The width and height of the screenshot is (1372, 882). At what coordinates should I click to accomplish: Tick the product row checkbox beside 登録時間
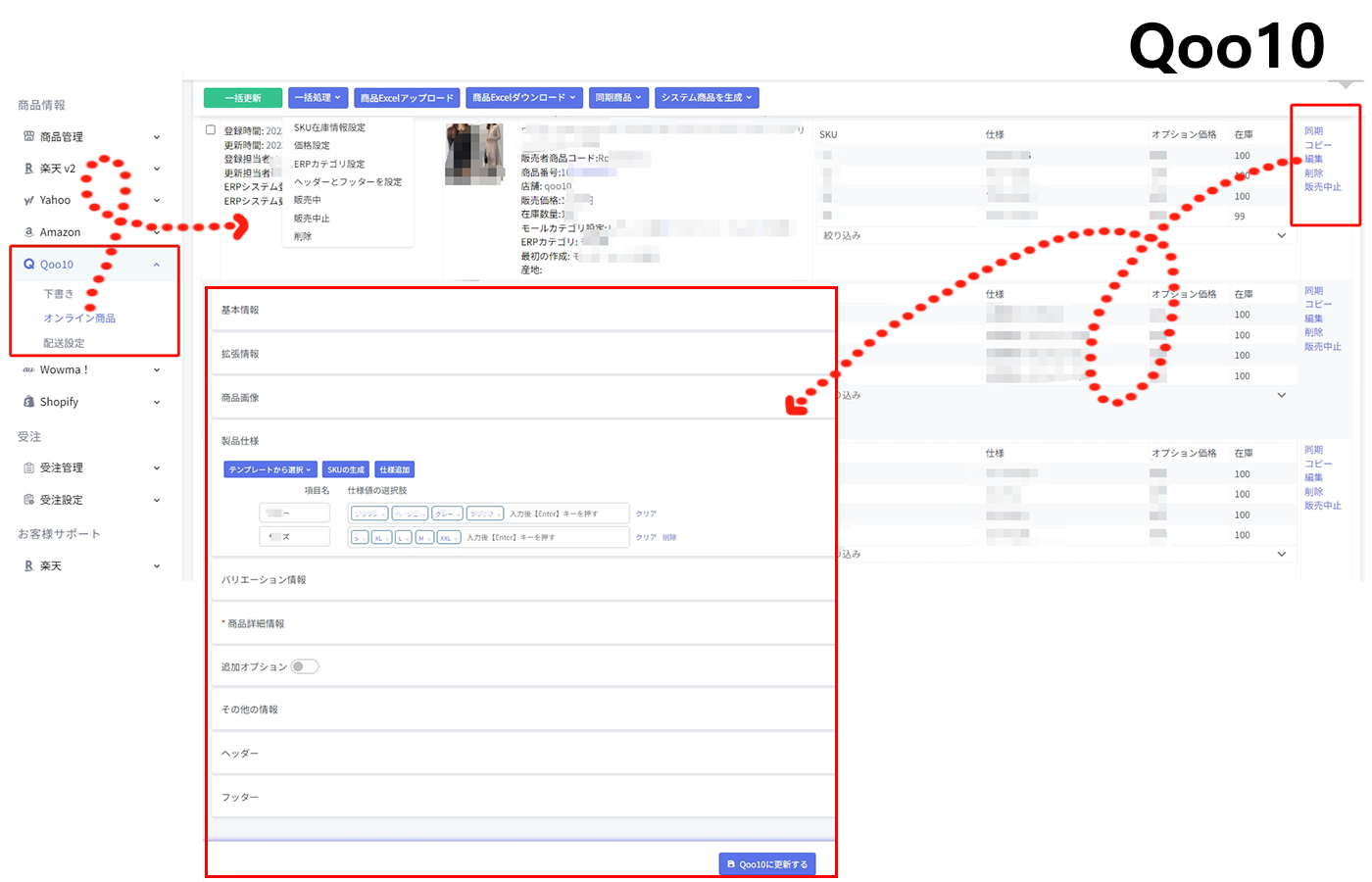(x=211, y=129)
